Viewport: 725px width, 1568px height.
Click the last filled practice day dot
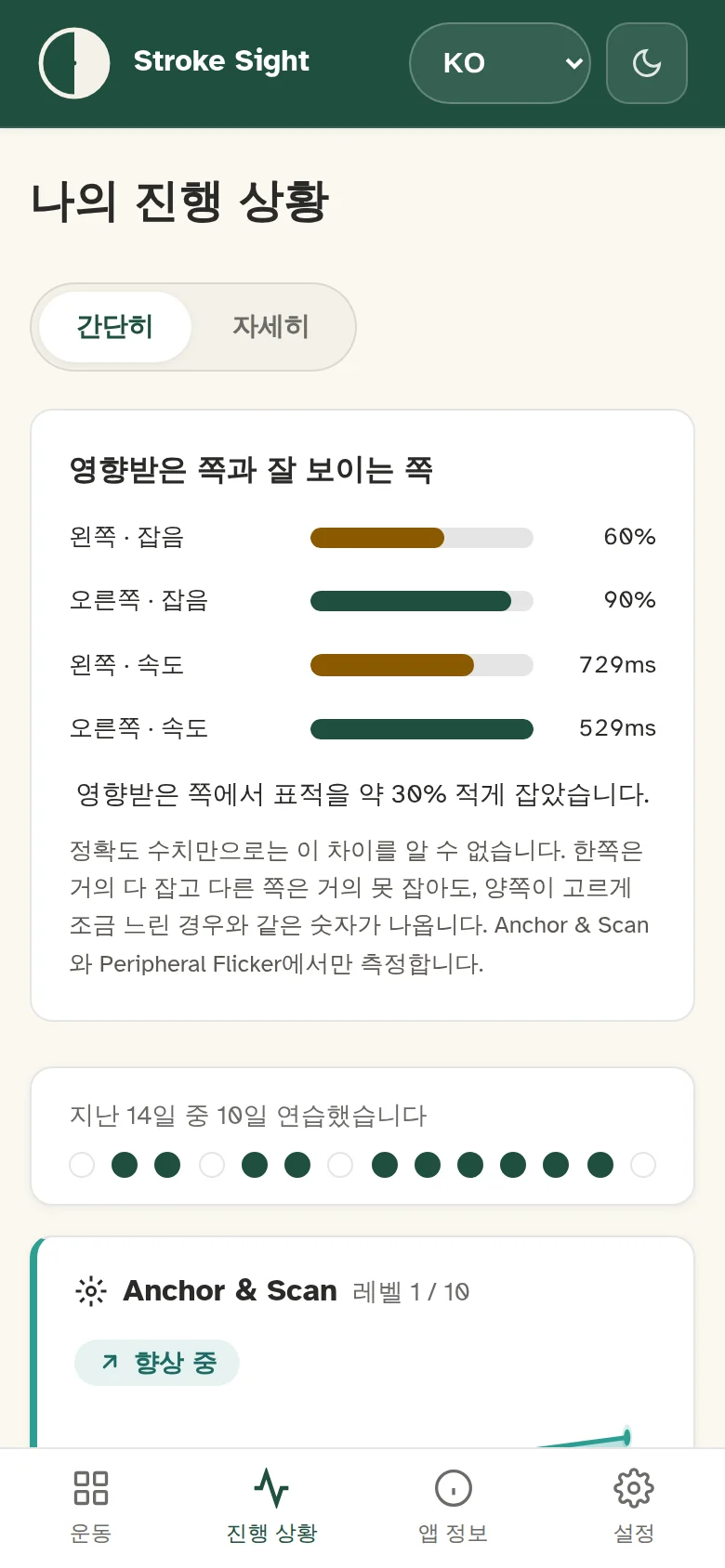click(x=600, y=1165)
